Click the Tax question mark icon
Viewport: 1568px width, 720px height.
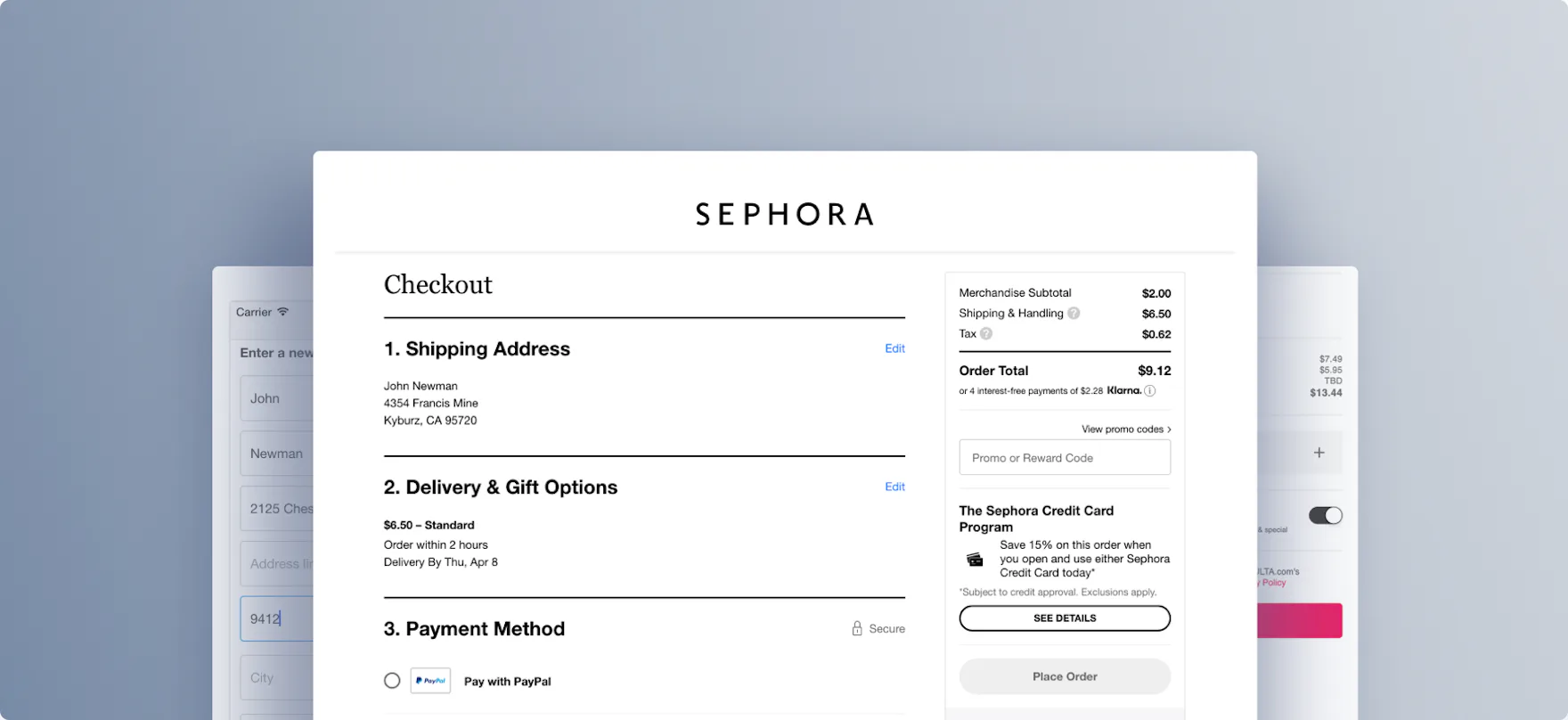coord(985,333)
